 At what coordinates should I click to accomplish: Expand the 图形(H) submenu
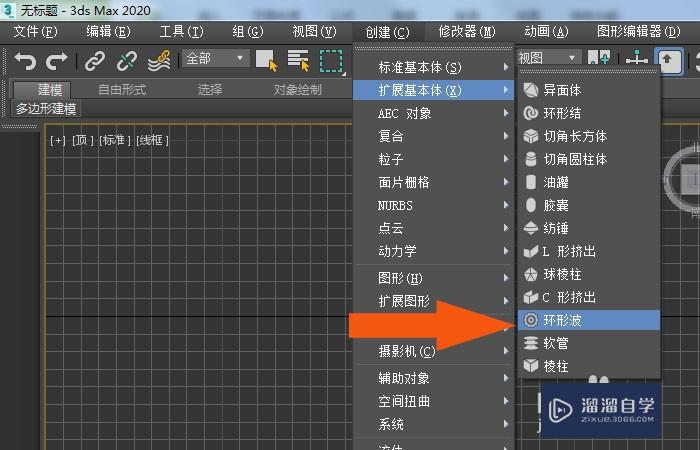433,278
